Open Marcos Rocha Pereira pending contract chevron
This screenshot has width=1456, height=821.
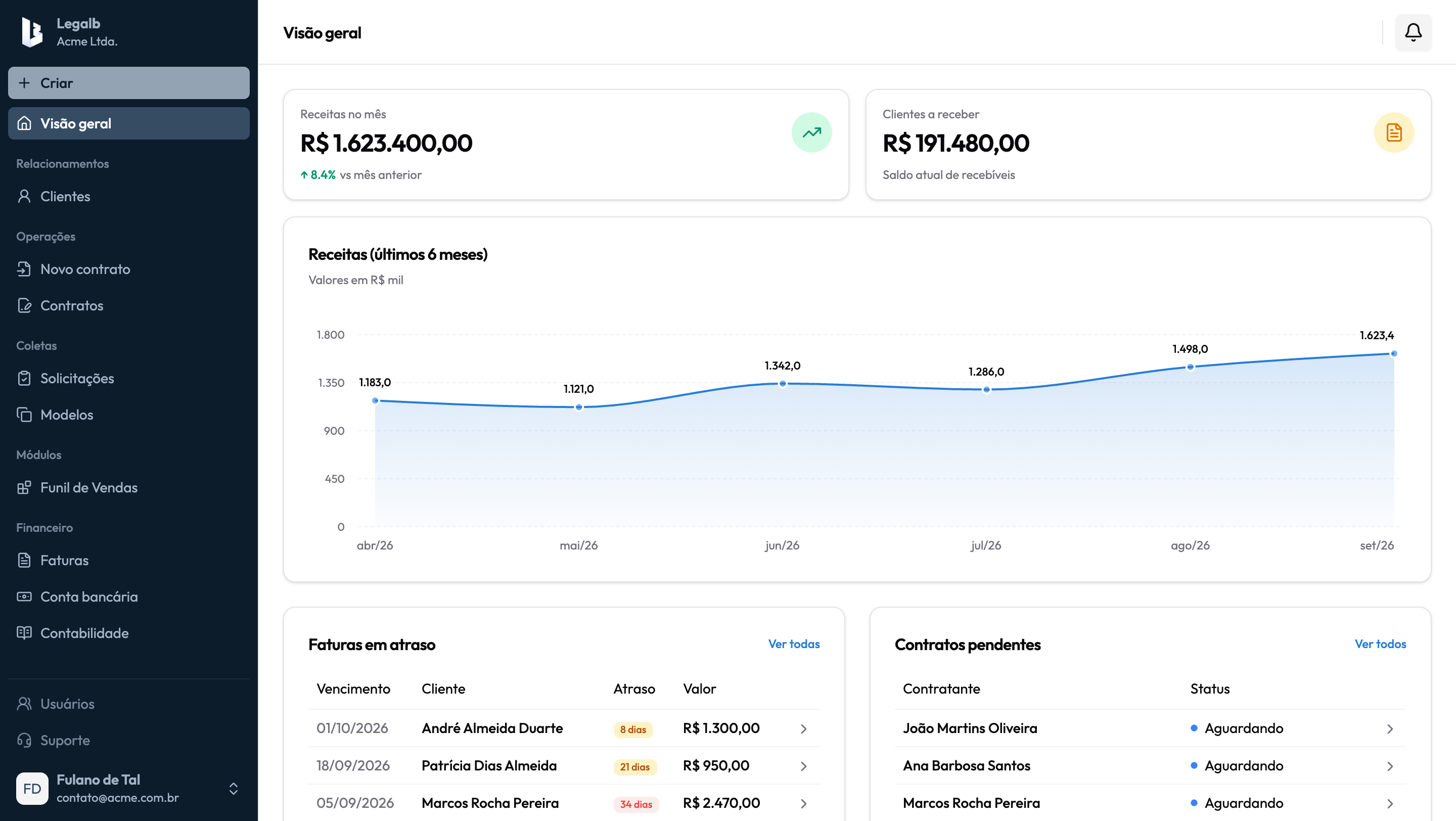(x=1389, y=803)
